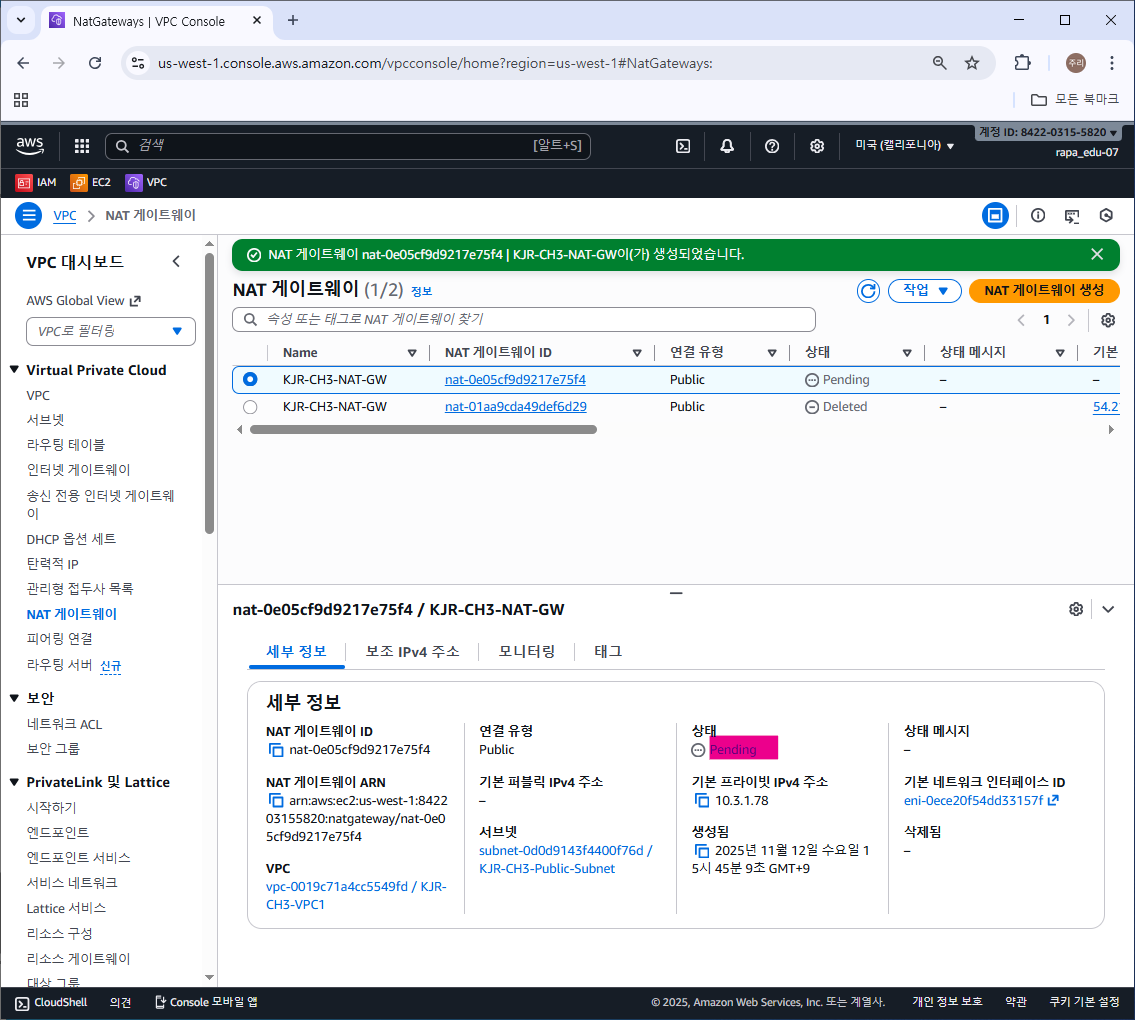Open the tutorials panel icon
Image resolution: width=1135 pixels, height=1020 pixels.
tap(1071, 216)
